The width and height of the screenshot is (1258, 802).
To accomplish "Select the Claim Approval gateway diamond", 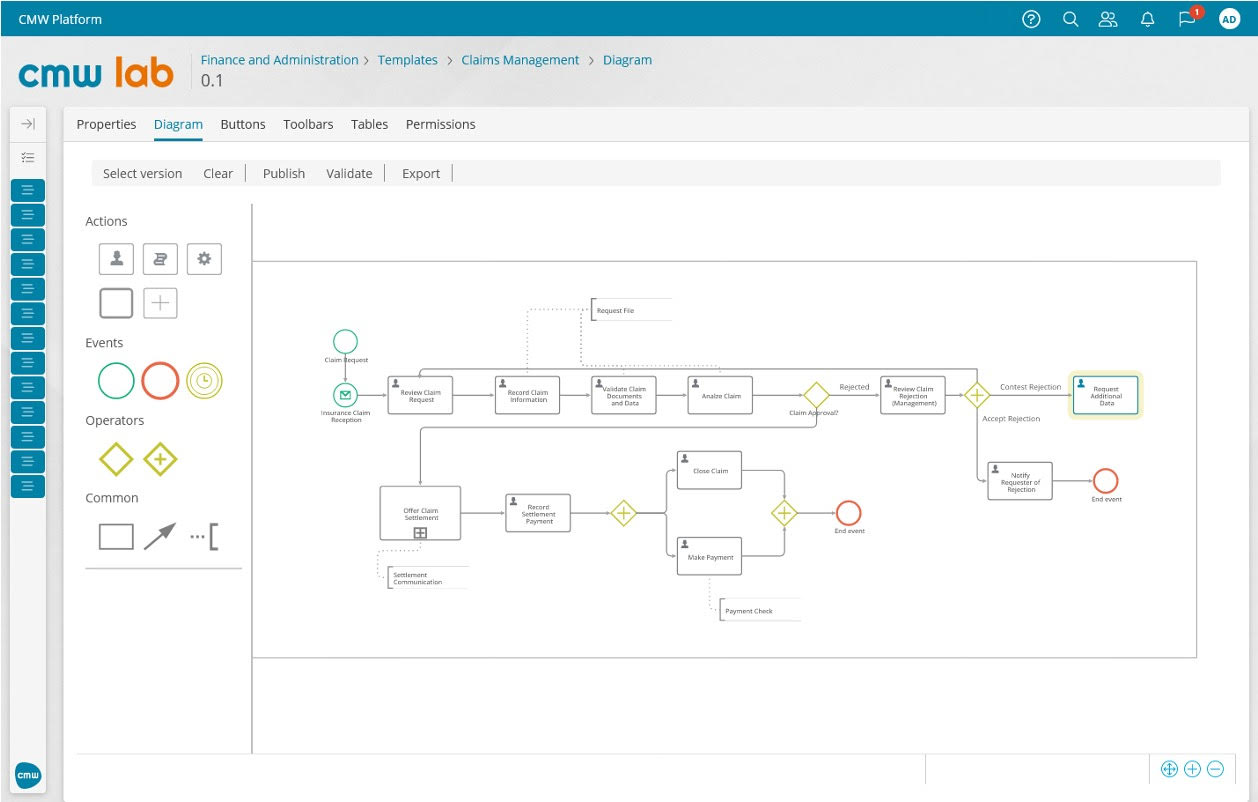I will point(816,395).
